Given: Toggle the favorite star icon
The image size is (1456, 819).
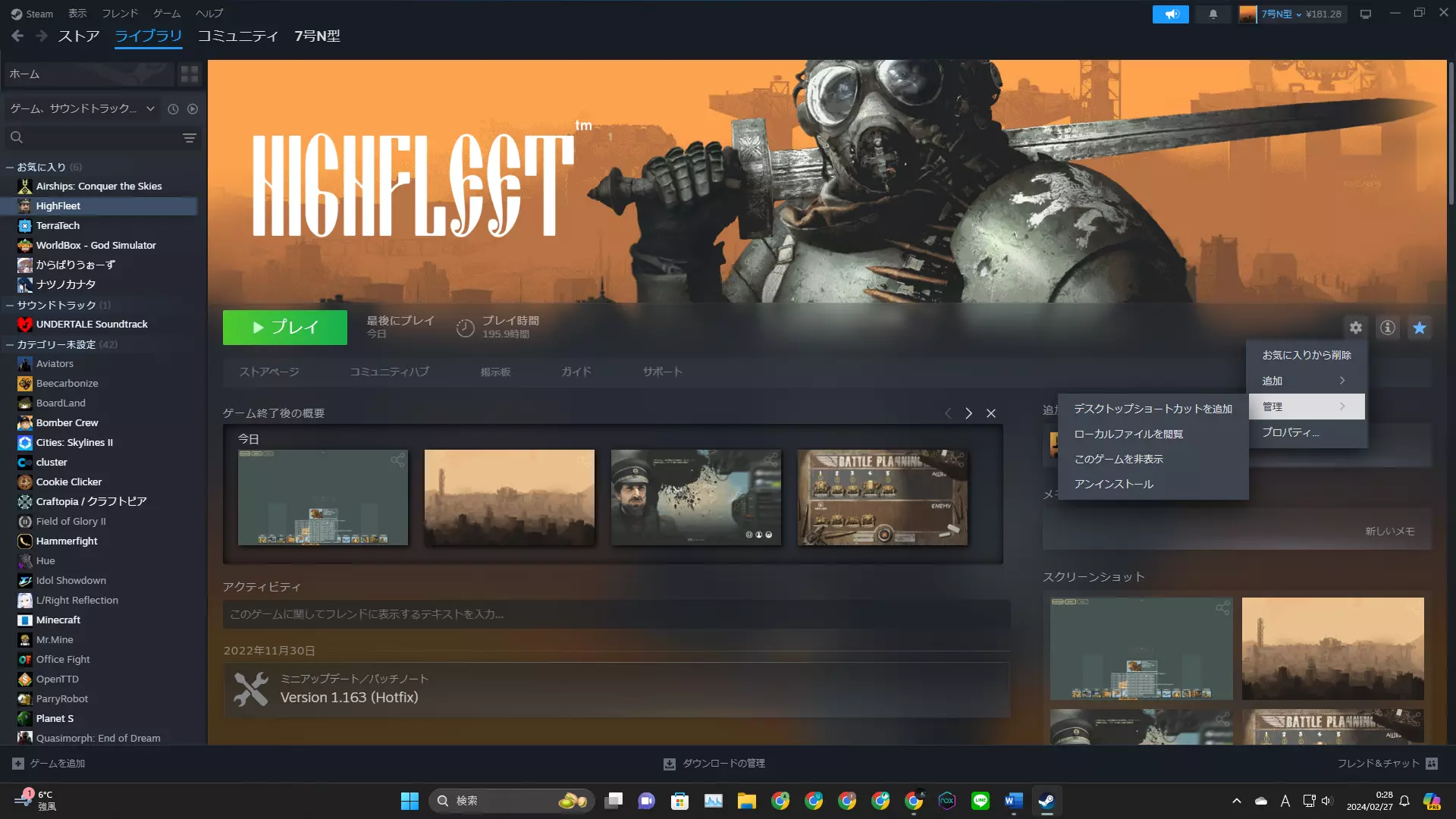Looking at the screenshot, I should point(1419,328).
